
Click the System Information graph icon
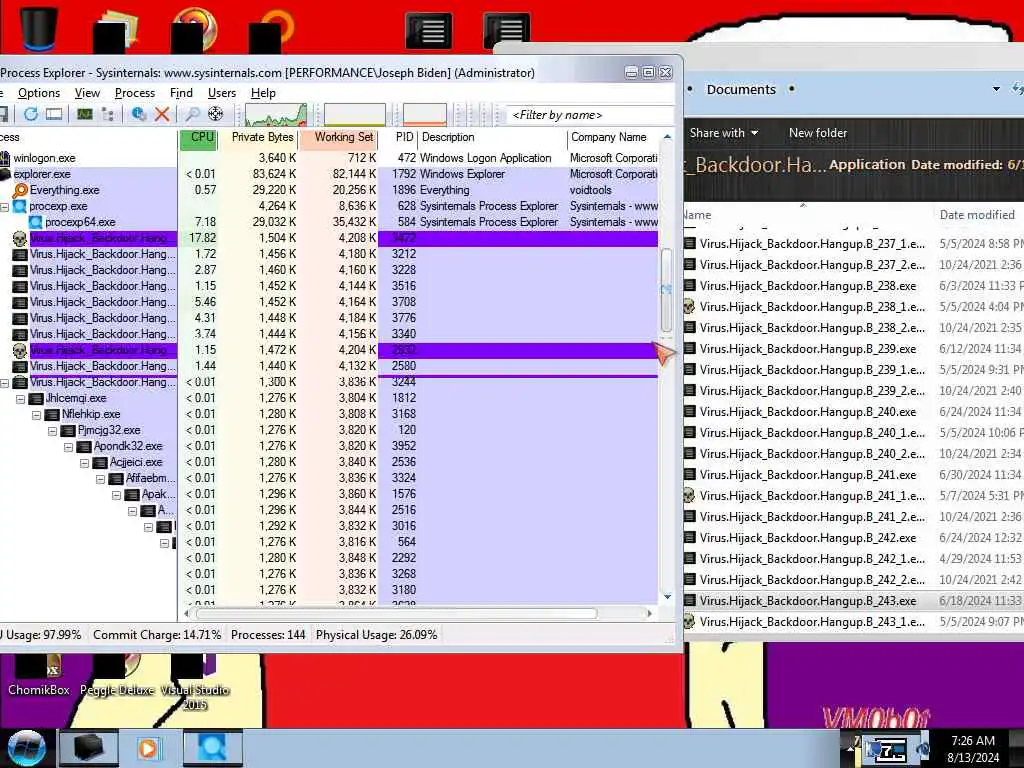coord(84,114)
